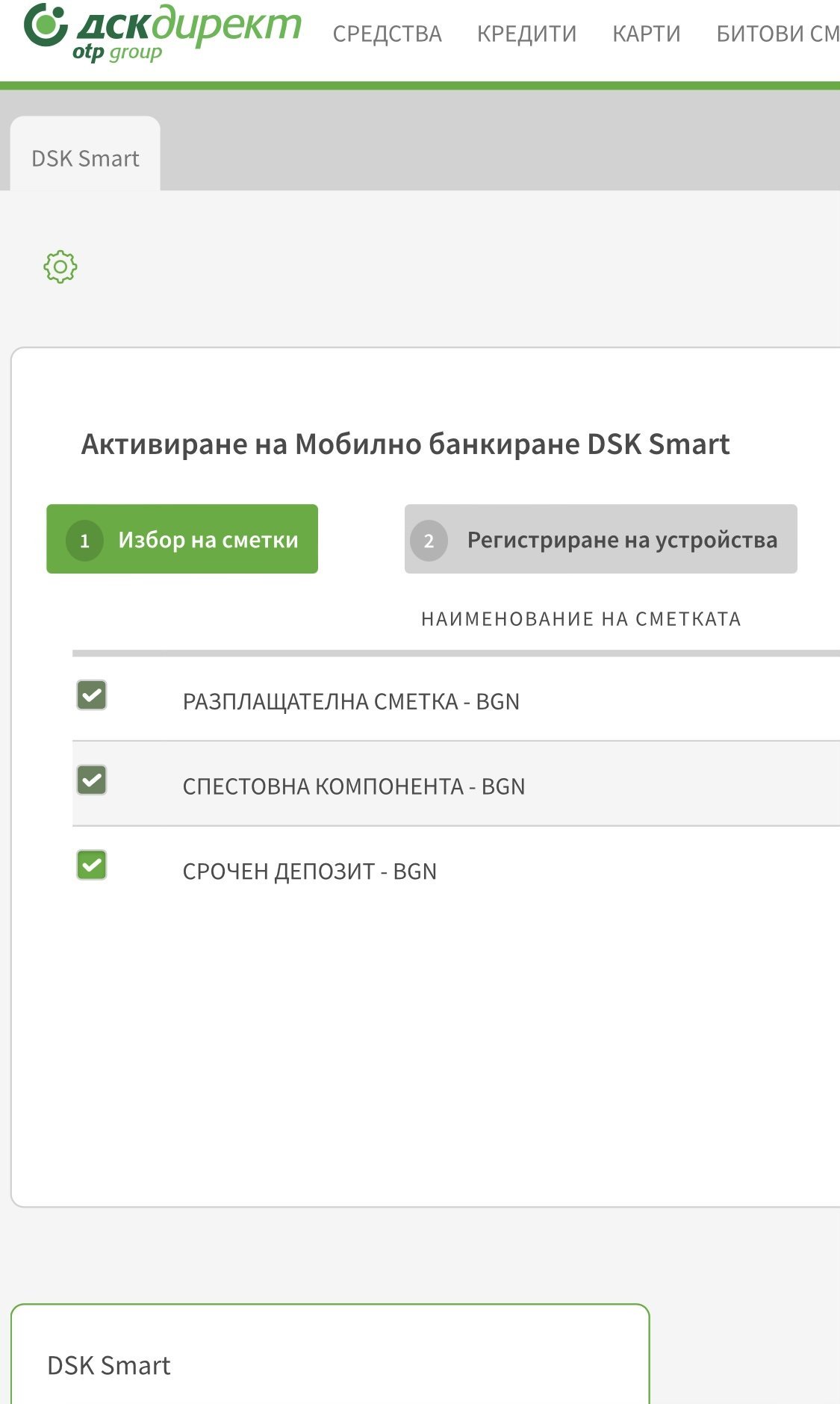The height and width of the screenshot is (1404, 840).
Task: Go to Регистриране на устройства step
Action: [x=621, y=540]
